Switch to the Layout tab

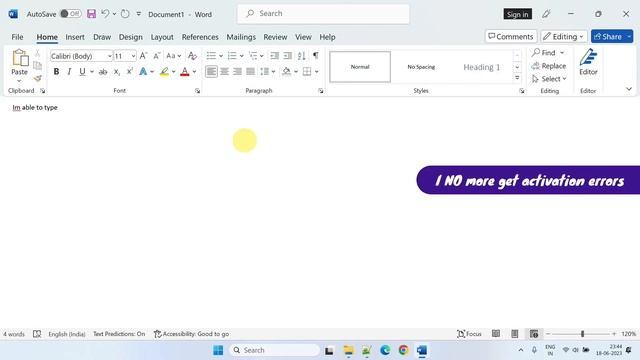(162, 37)
